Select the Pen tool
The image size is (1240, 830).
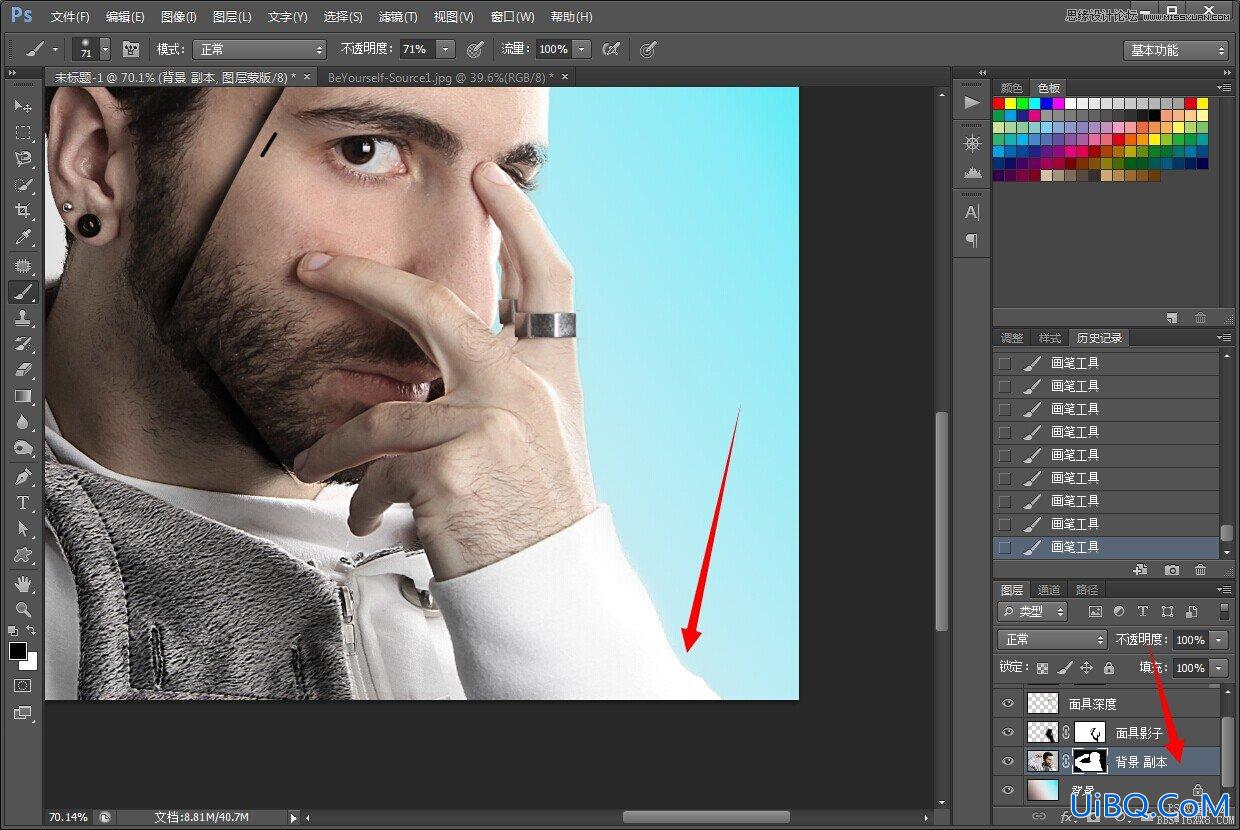(x=23, y=477)
